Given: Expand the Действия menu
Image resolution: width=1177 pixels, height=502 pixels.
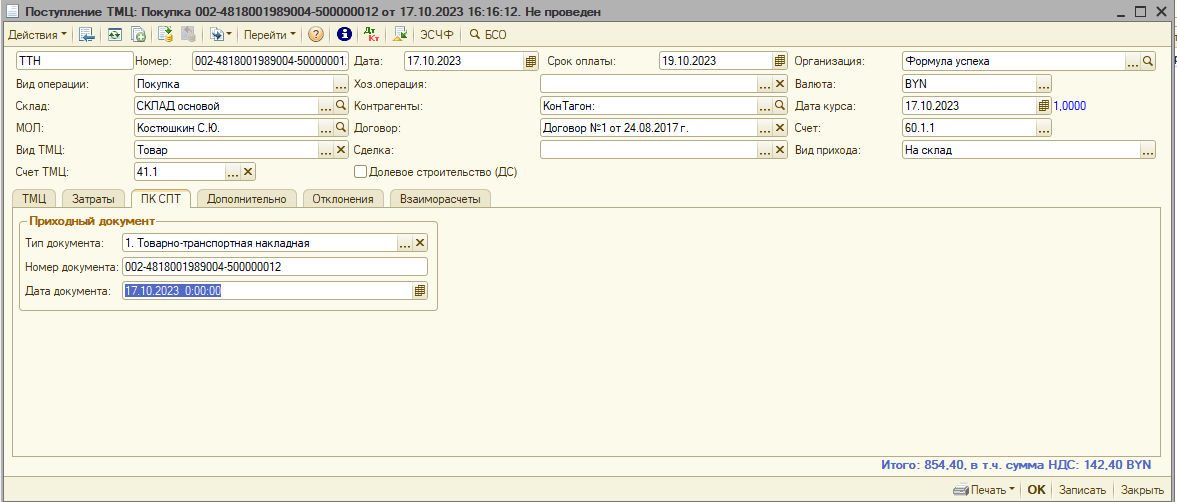Looking at the screenshot, I should (38, 34).
